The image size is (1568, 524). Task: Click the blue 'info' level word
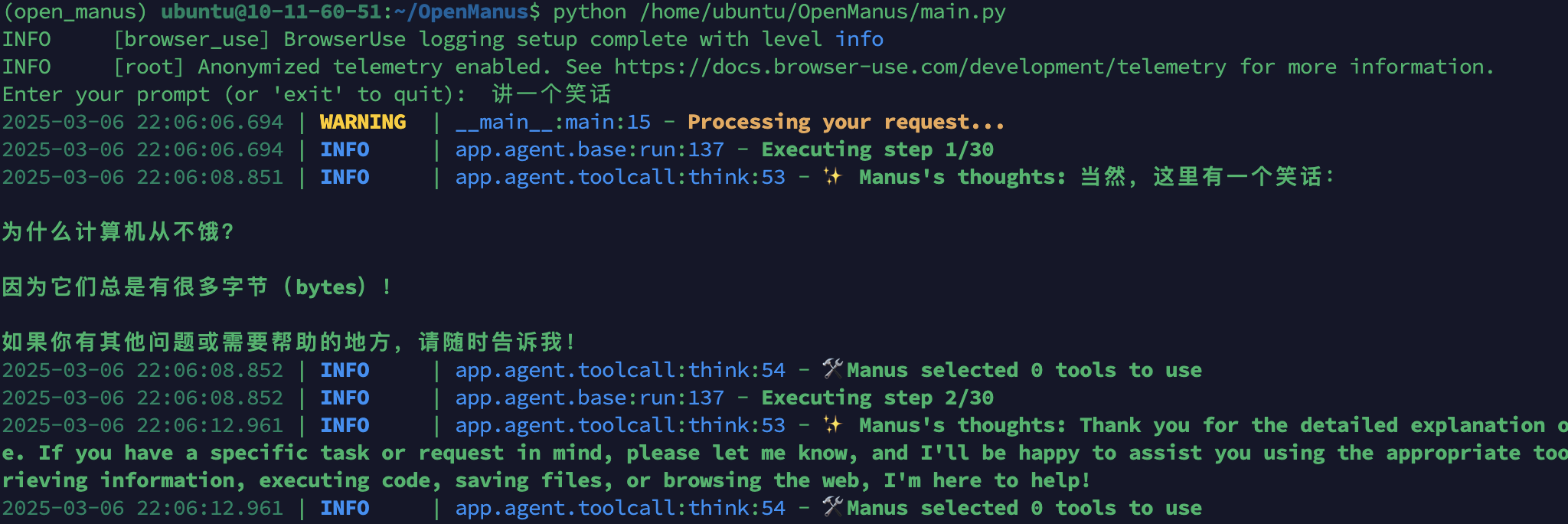(x=859, y=39)
